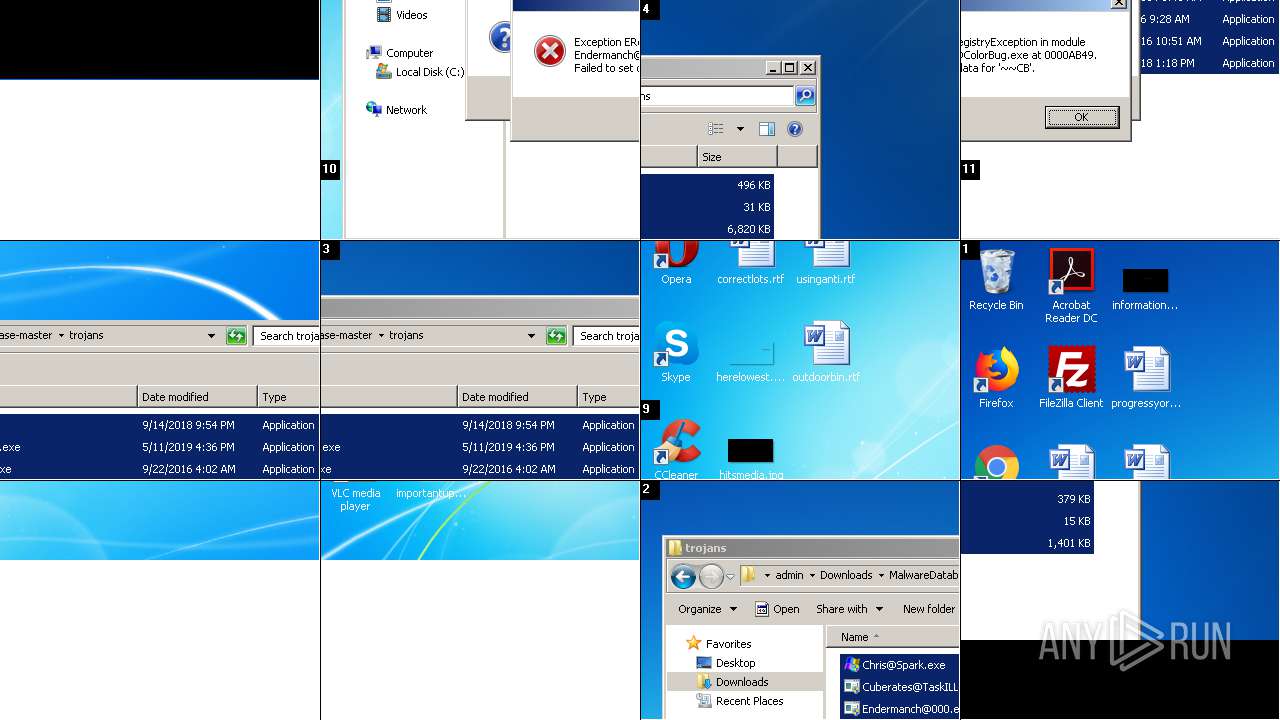
Task: Open the Organize dropdown menu
Action: pos(707,609)
